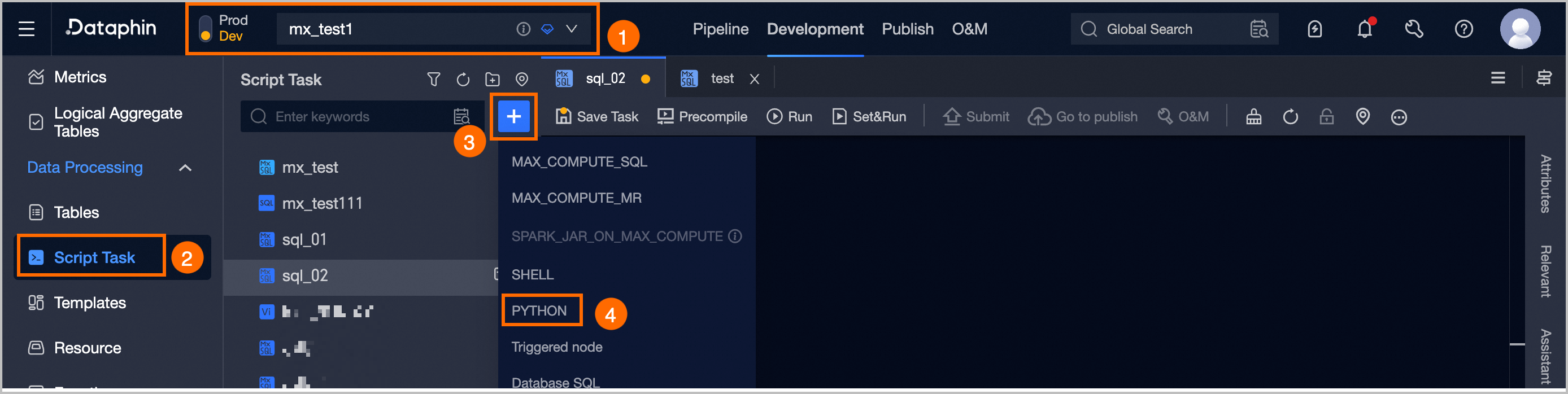Show project info for mx_test1
This screenshot has height=394, width=1568.
[x=523, y=29]
